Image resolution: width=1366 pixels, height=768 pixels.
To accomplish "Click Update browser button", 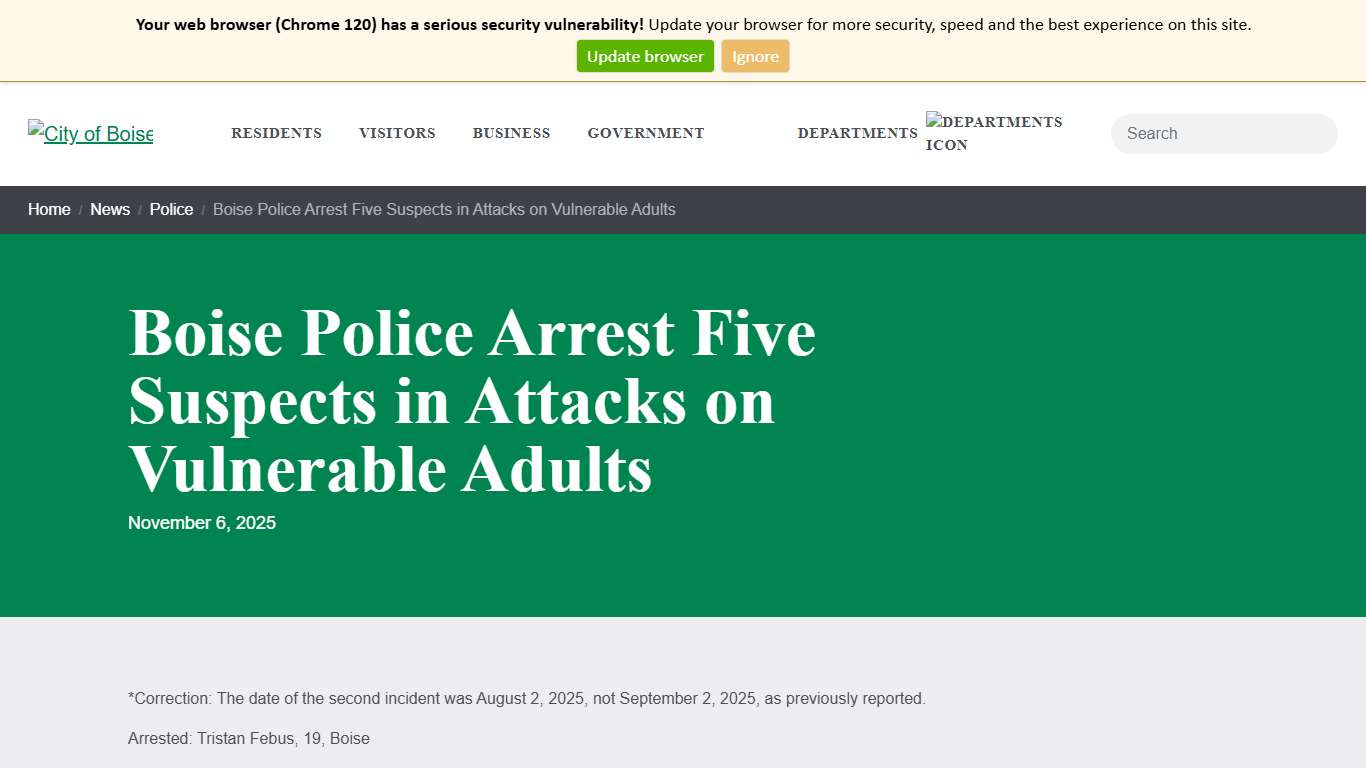I will point(644,56).
